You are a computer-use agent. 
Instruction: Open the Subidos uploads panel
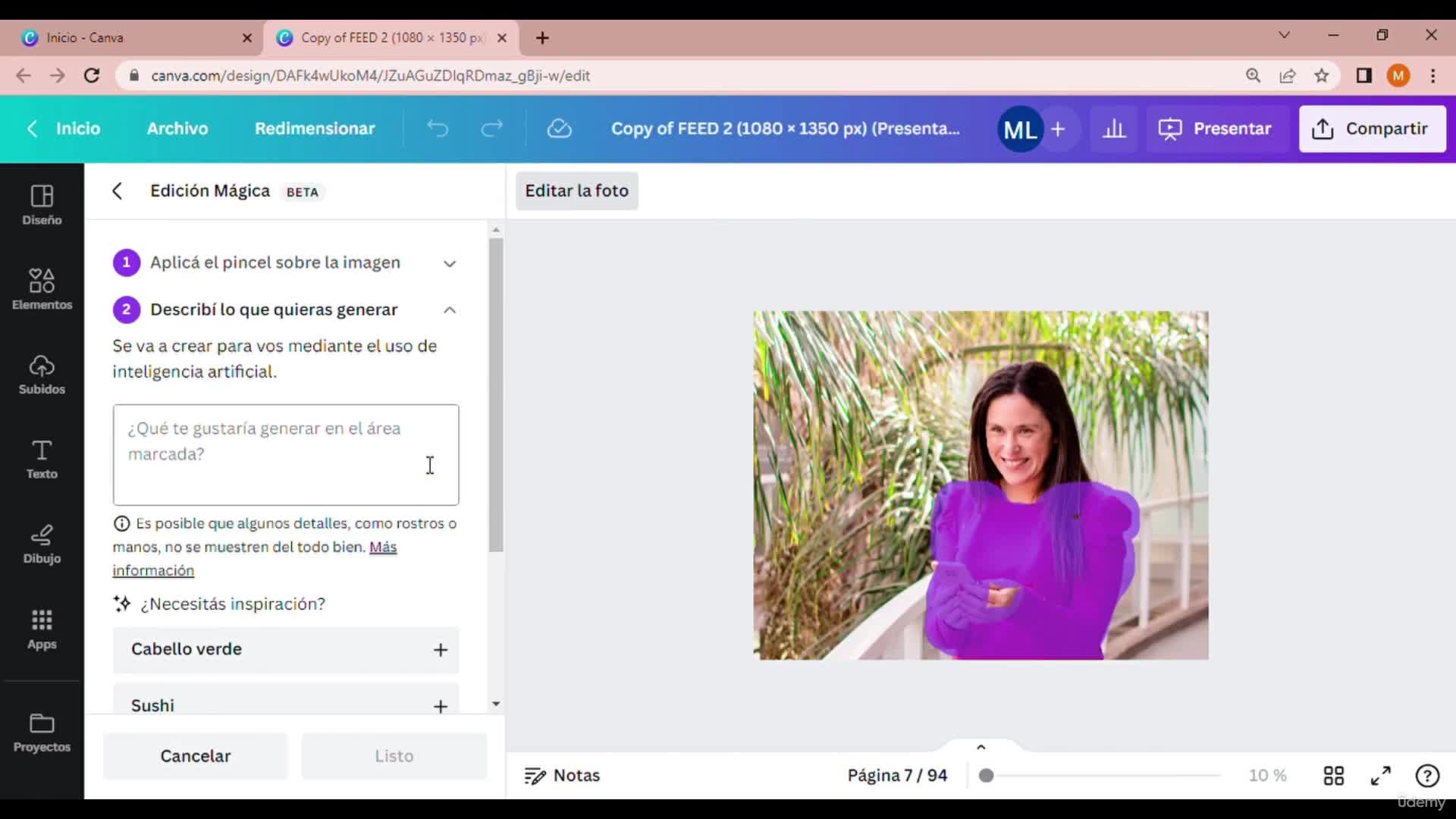coord(42,375)
